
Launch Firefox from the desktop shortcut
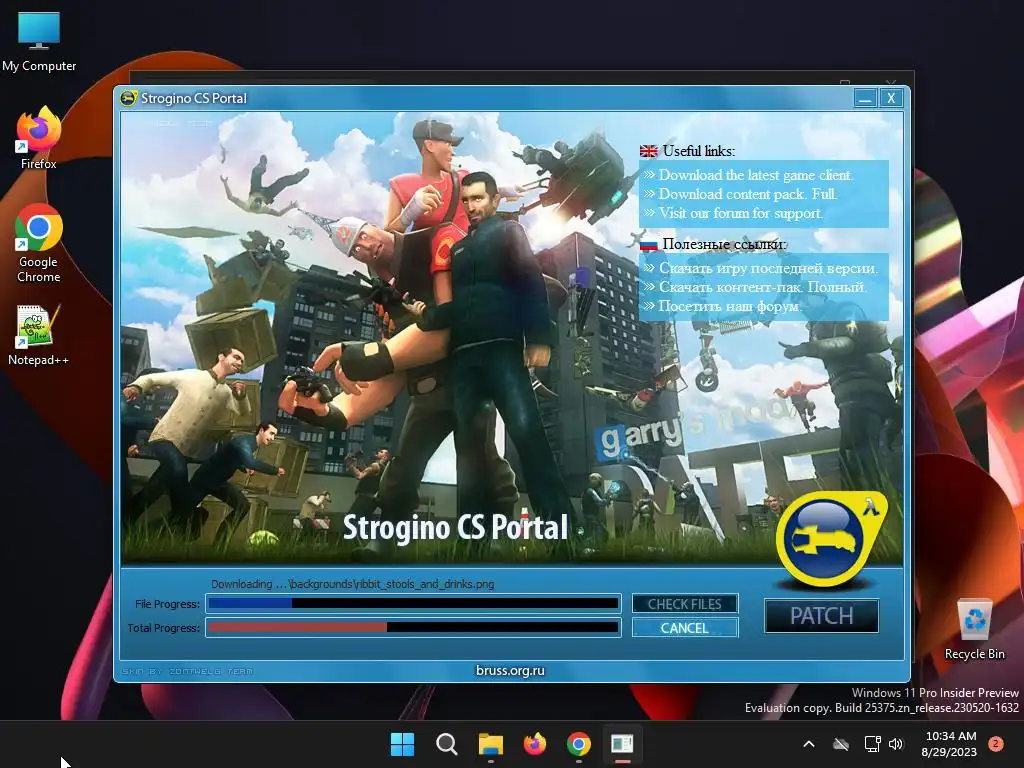click(39, 138)
